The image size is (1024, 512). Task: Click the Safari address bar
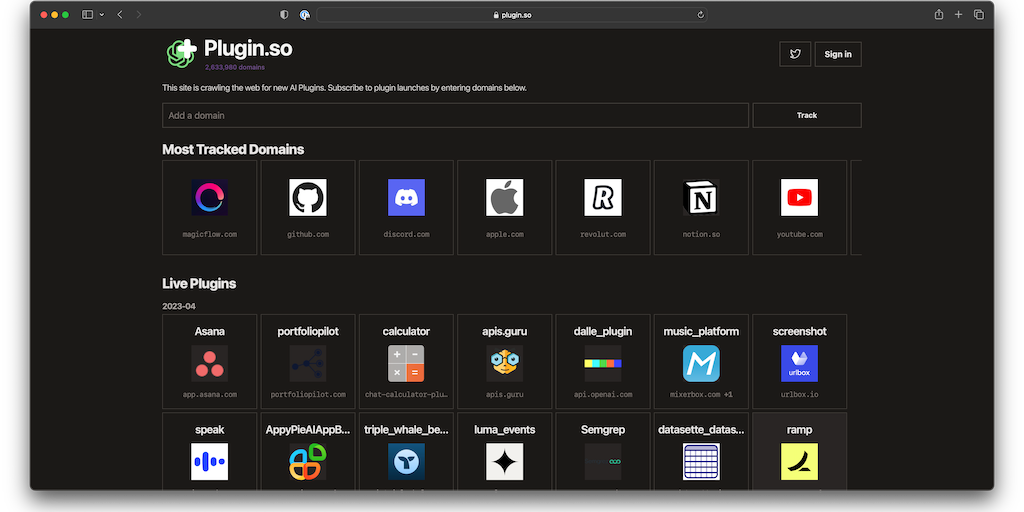pyautogui.click(x=512, y=15)
